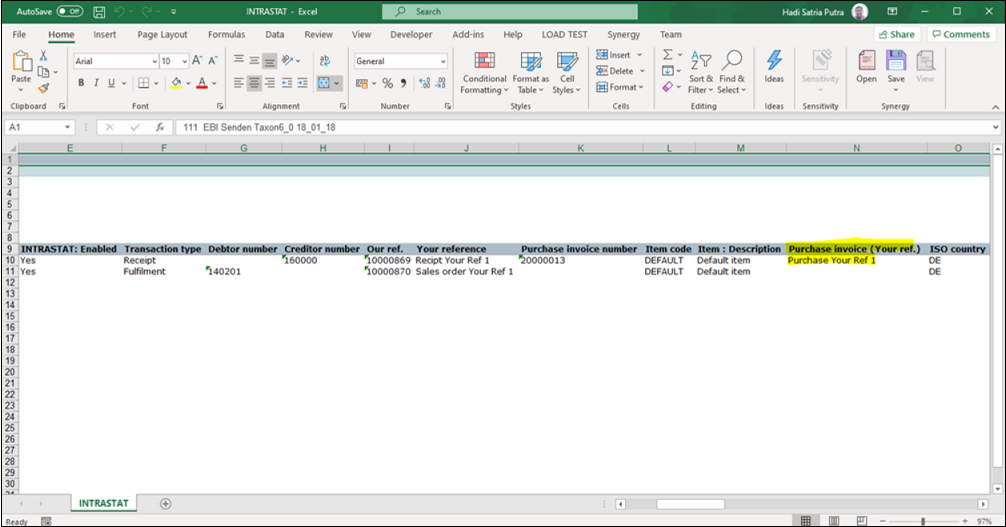Click the Share button
This screenshot has width=1006, height=527.
(x=896, y=34)
